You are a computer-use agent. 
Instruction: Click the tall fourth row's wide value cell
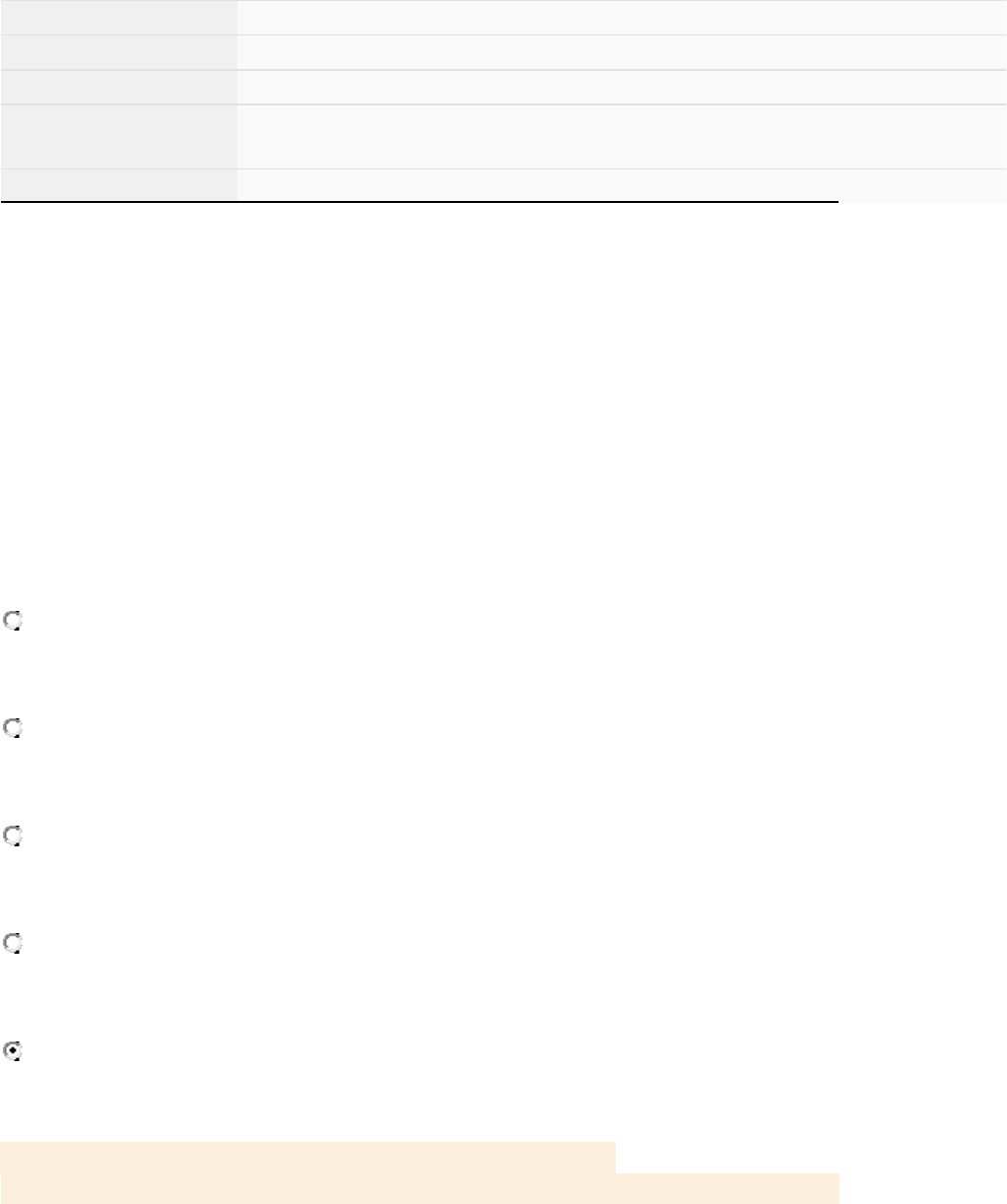[621, 136]
